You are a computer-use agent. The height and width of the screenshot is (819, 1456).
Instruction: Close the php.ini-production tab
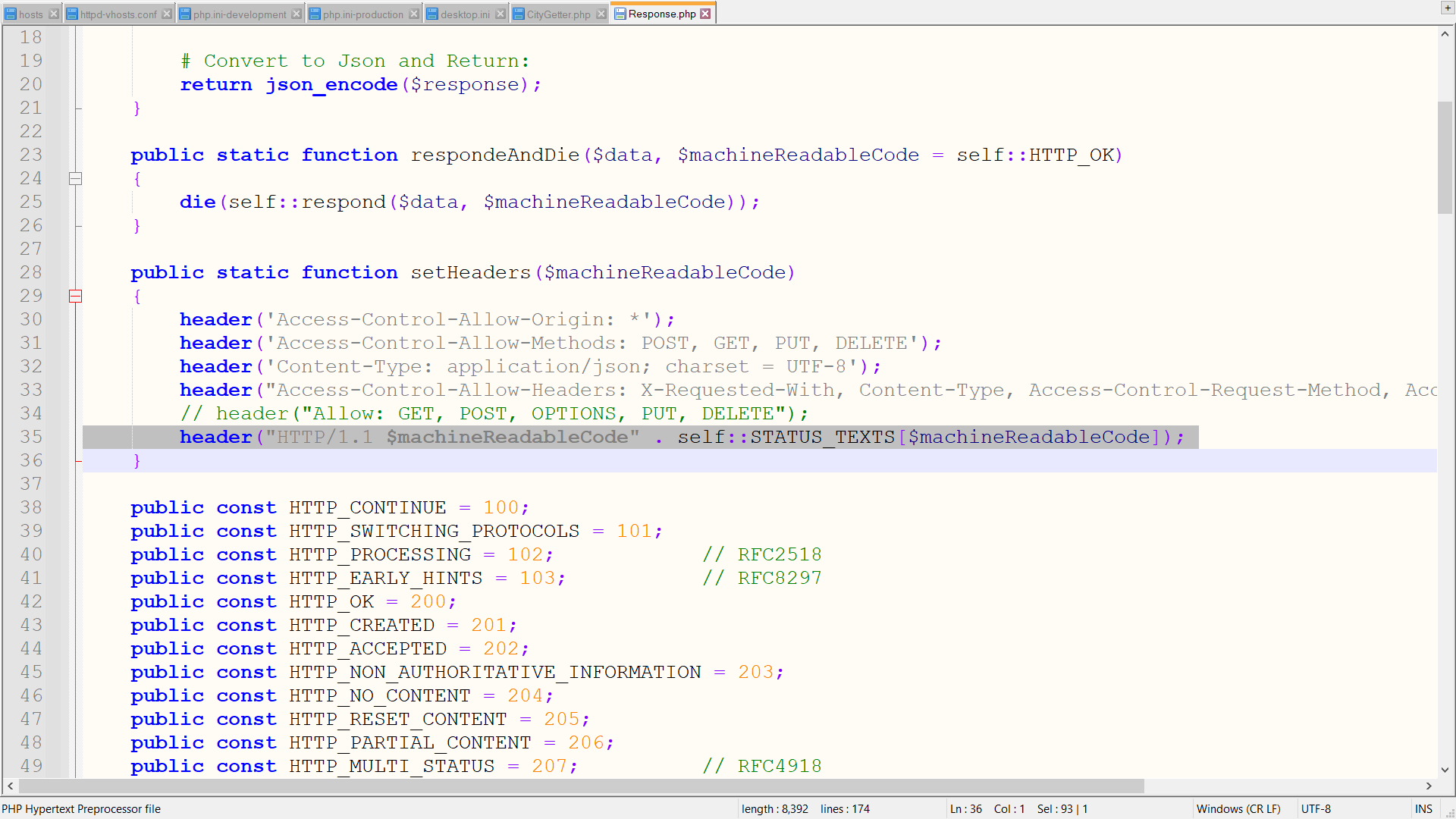[414, 14]
